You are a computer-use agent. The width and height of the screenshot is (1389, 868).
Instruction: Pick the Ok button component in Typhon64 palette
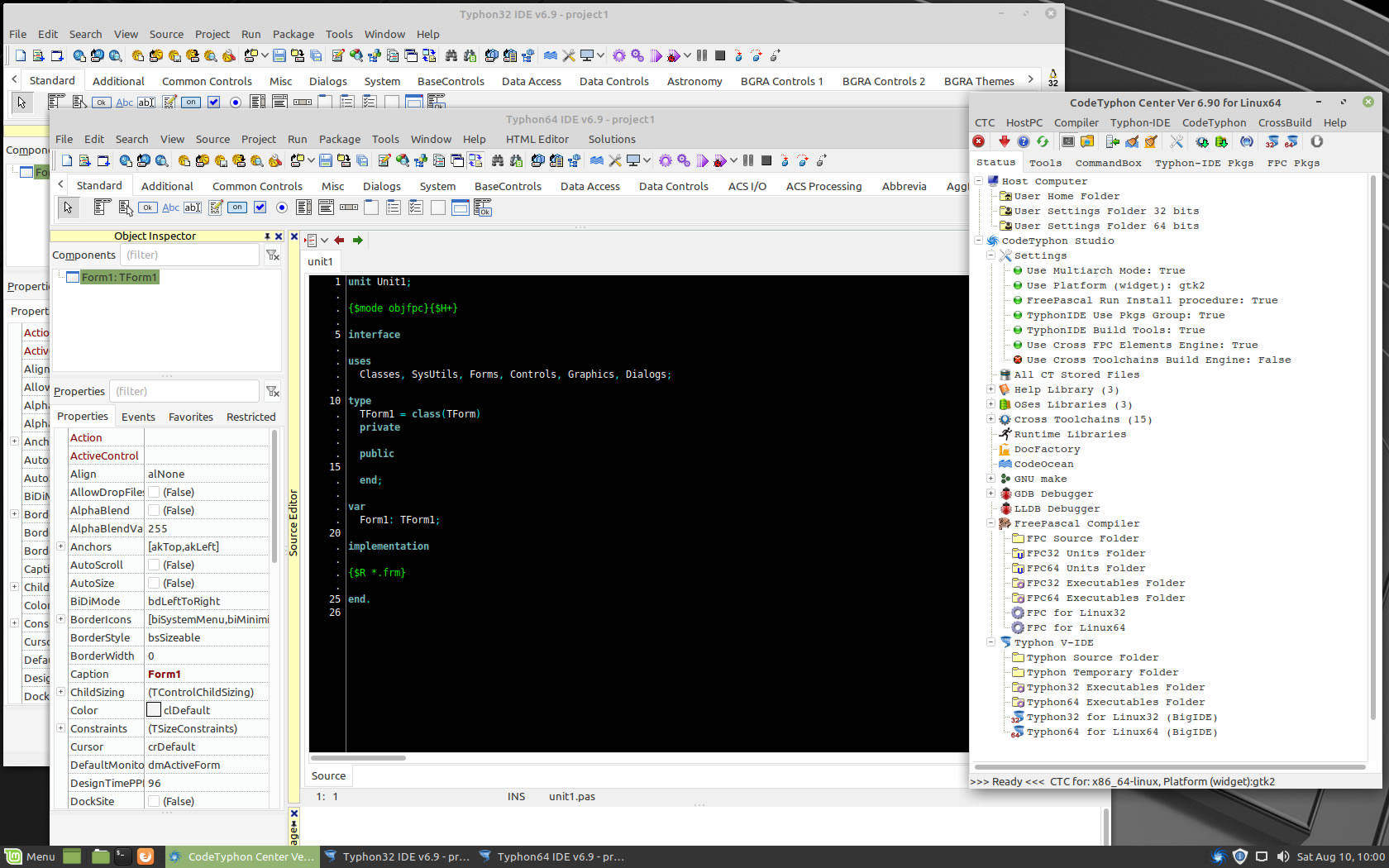(x=148, y=207)
